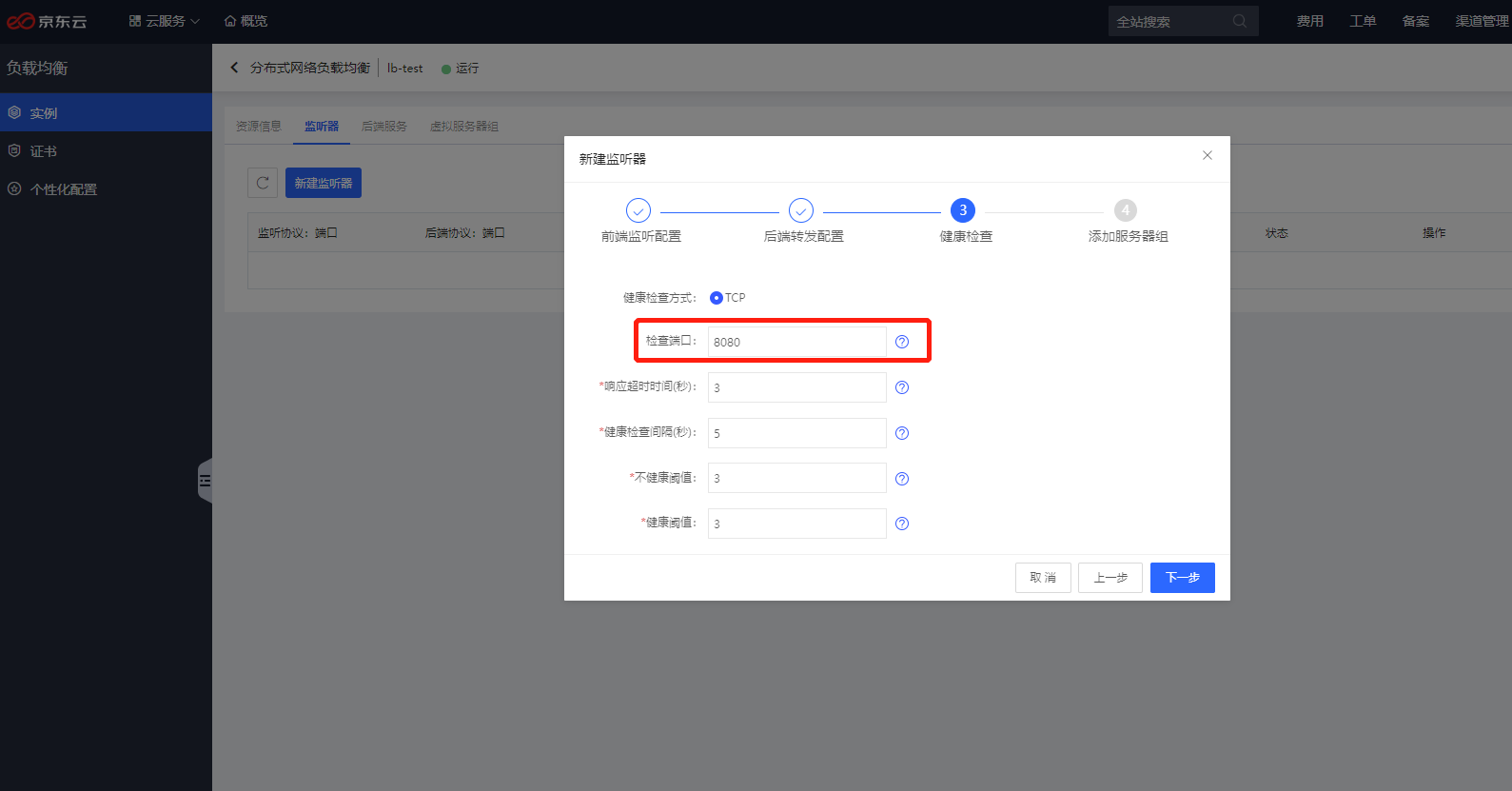
Task: Click the 状态 column header
Action: tap(1277, 232)
